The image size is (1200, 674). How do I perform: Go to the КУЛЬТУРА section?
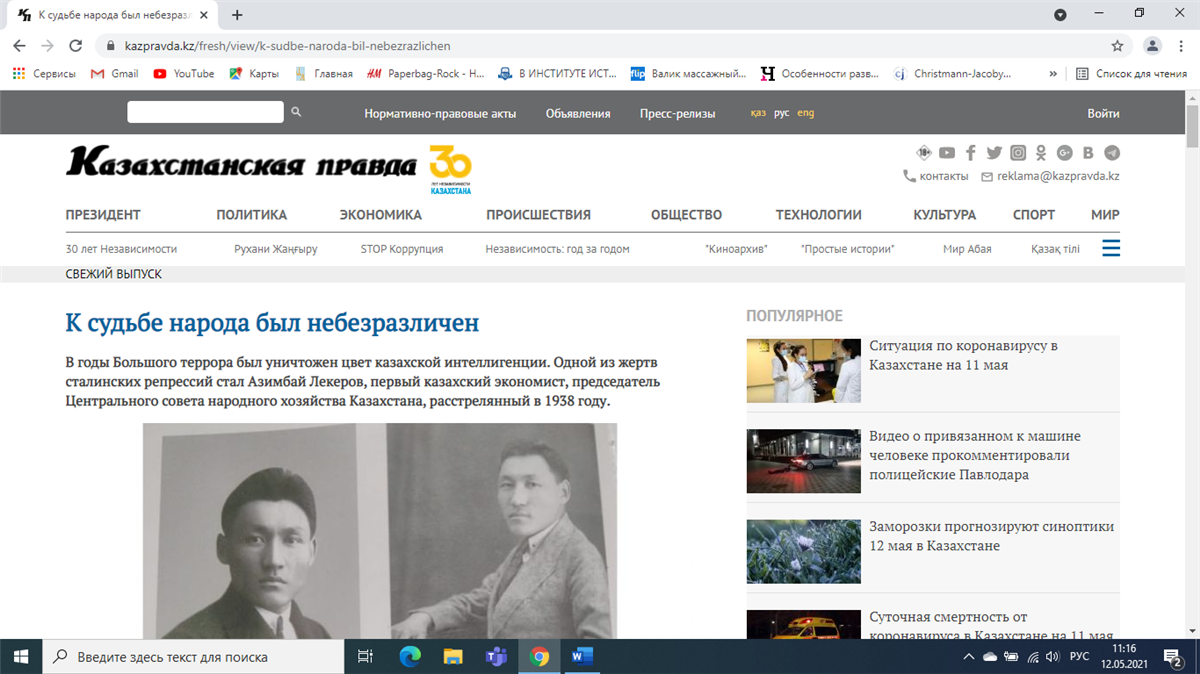tap(944, 215)
